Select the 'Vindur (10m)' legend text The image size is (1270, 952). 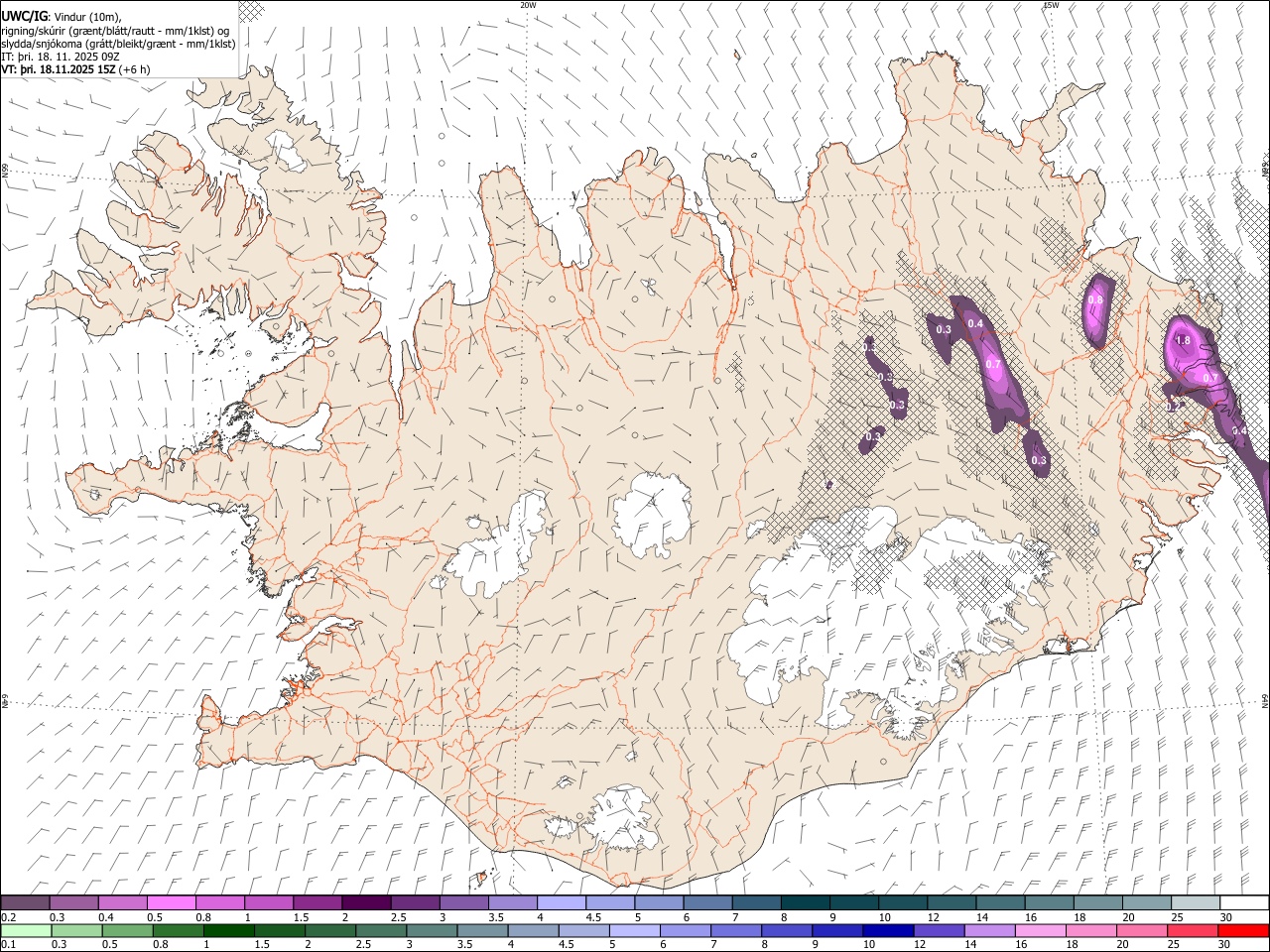coord(86,17)
